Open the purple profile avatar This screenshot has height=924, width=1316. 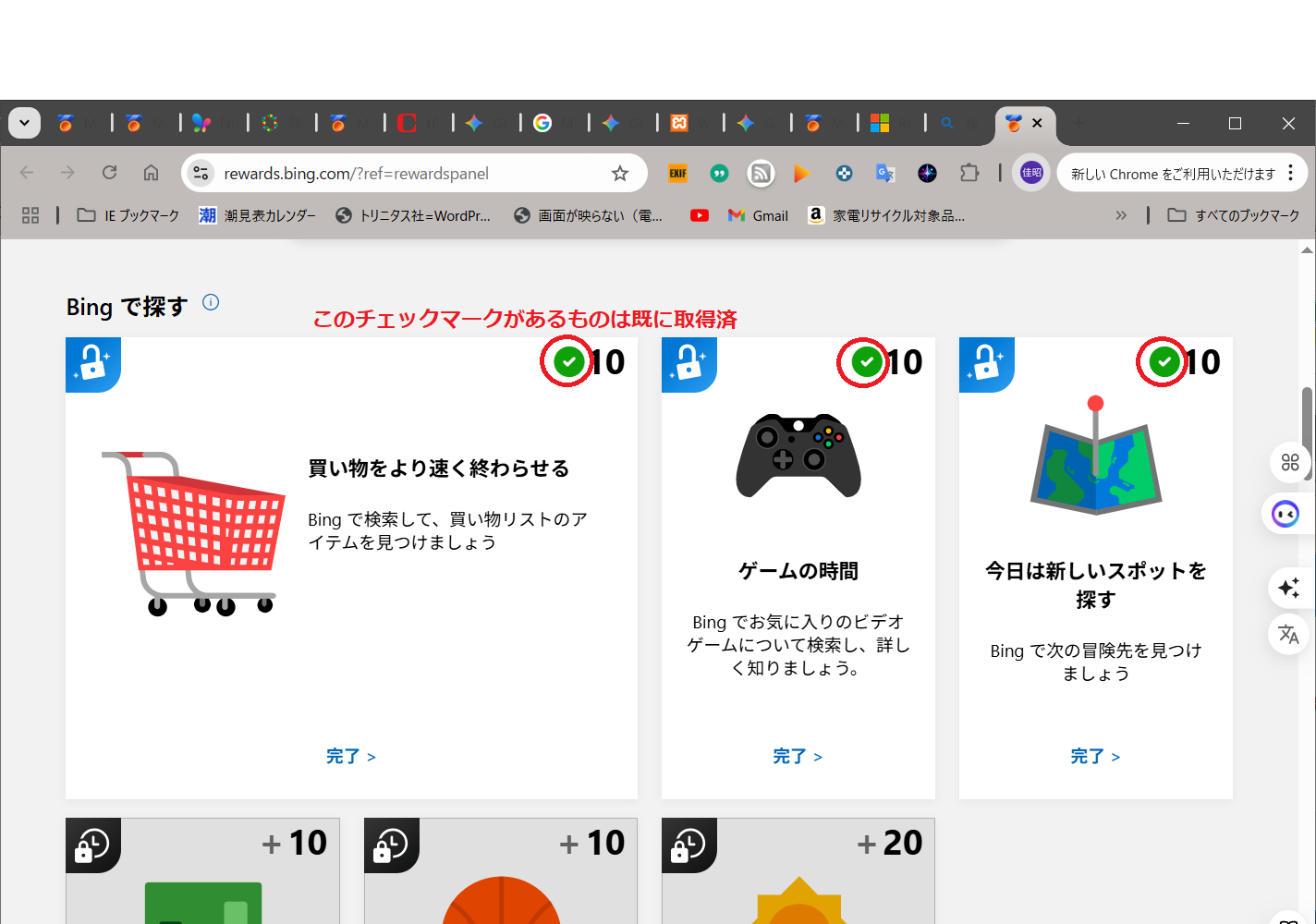[x=1031, y=173]
